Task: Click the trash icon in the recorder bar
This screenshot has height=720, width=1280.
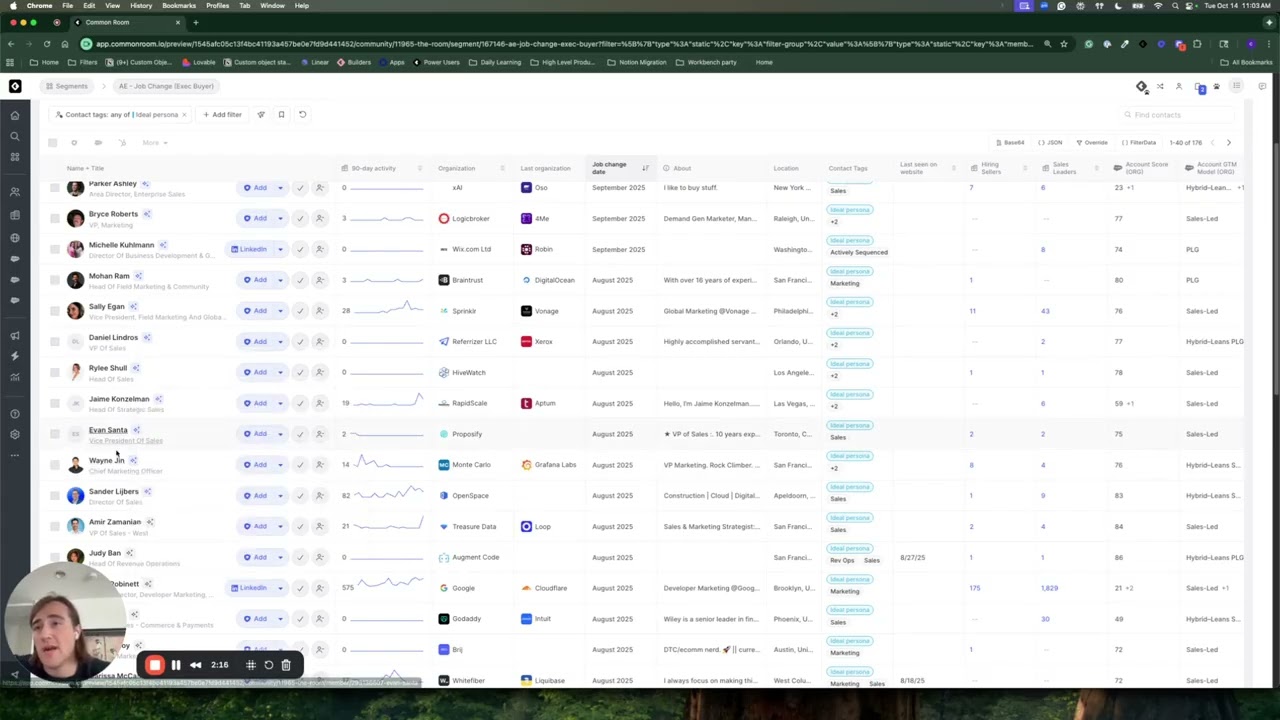Action: coord(286,665)
